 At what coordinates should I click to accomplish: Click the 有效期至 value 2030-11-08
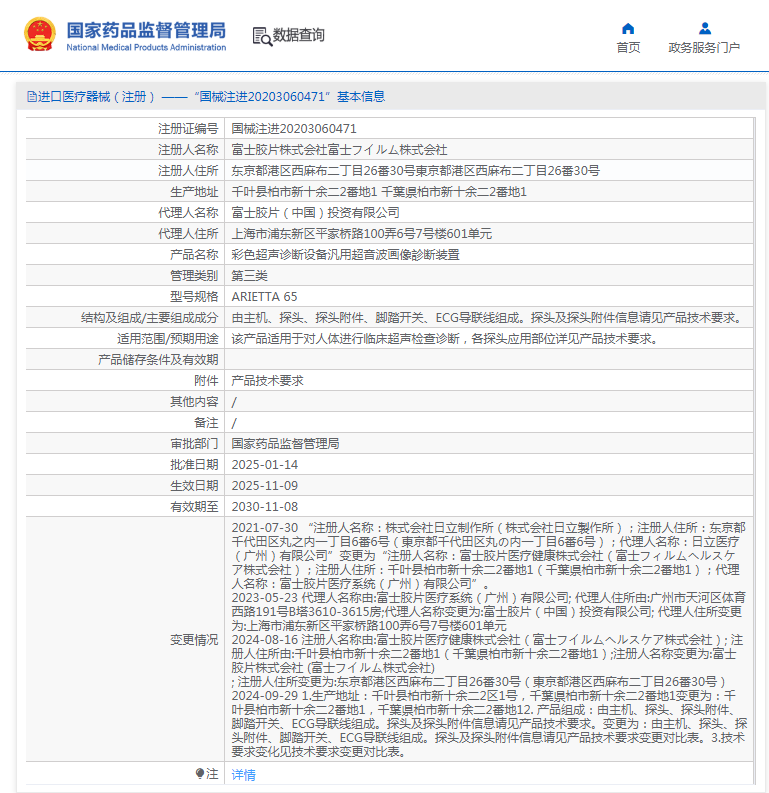click(x=265, y=507)
